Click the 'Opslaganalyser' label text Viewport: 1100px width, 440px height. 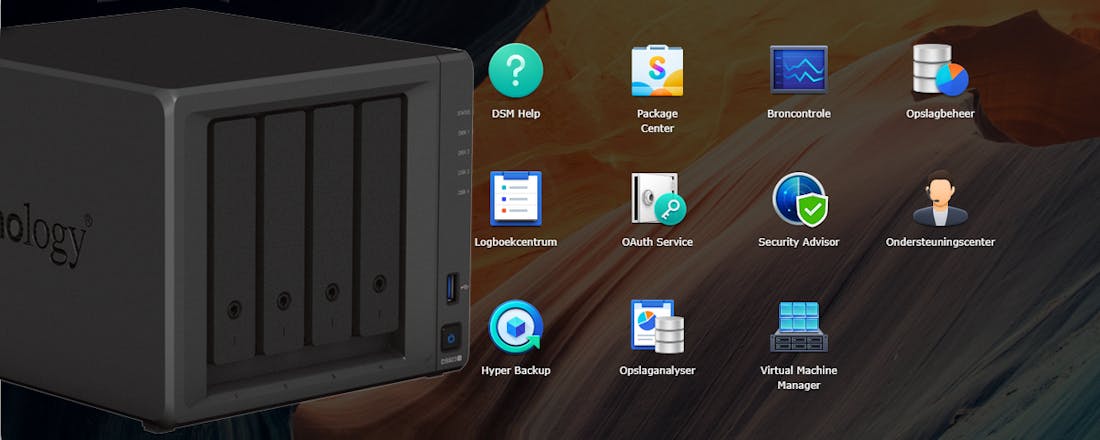tap(657, 371)
